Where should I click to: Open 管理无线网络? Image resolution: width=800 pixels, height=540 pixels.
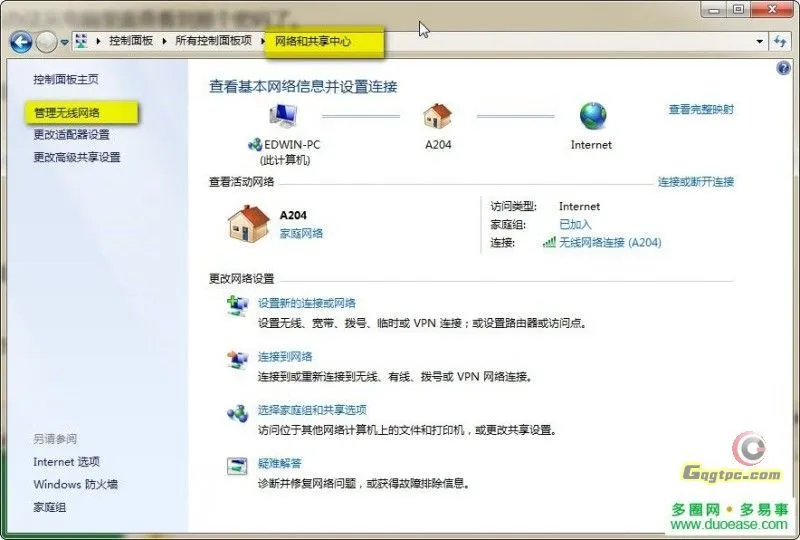click(x=67, y=113)
